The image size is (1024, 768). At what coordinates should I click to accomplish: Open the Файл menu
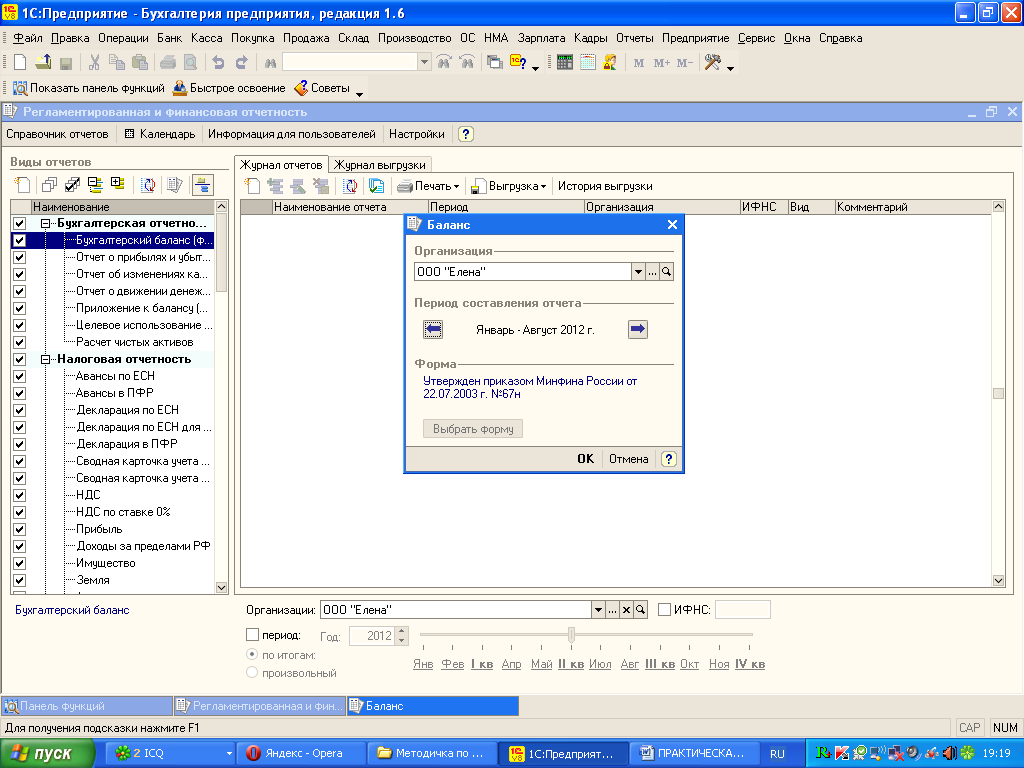tap(27, 38)
